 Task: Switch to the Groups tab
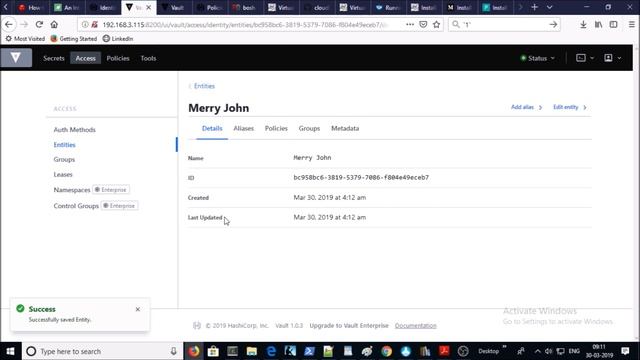(309, 129)
